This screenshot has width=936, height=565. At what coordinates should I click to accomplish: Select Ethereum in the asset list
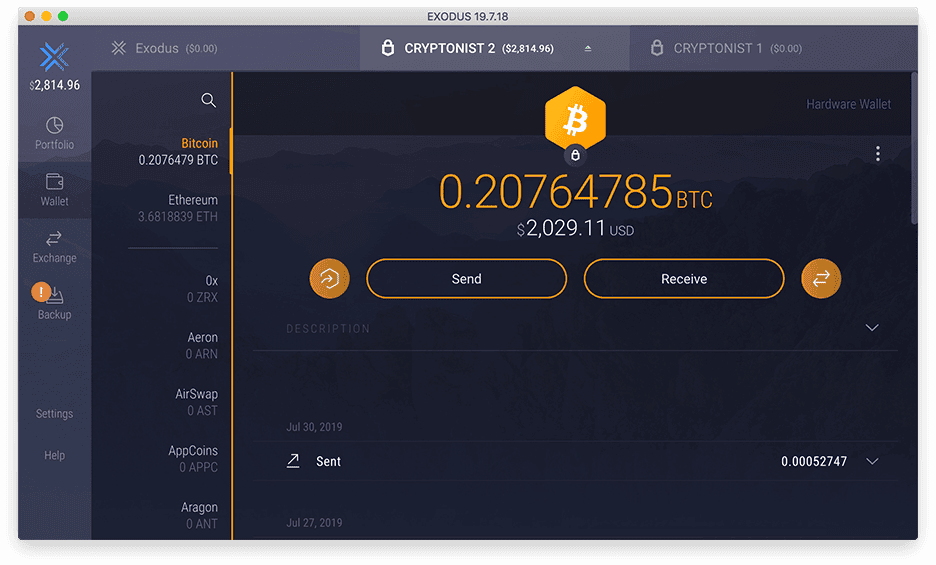178,208
